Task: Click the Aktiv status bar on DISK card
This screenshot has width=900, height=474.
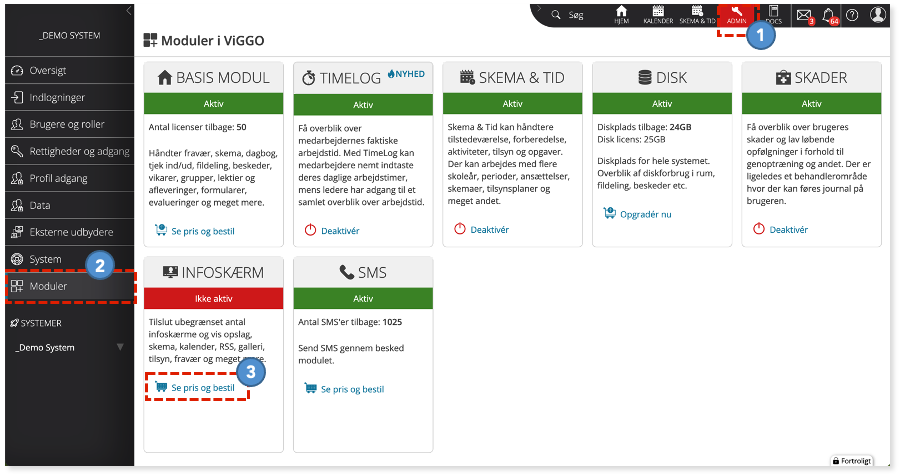Action: click(662, 104)
